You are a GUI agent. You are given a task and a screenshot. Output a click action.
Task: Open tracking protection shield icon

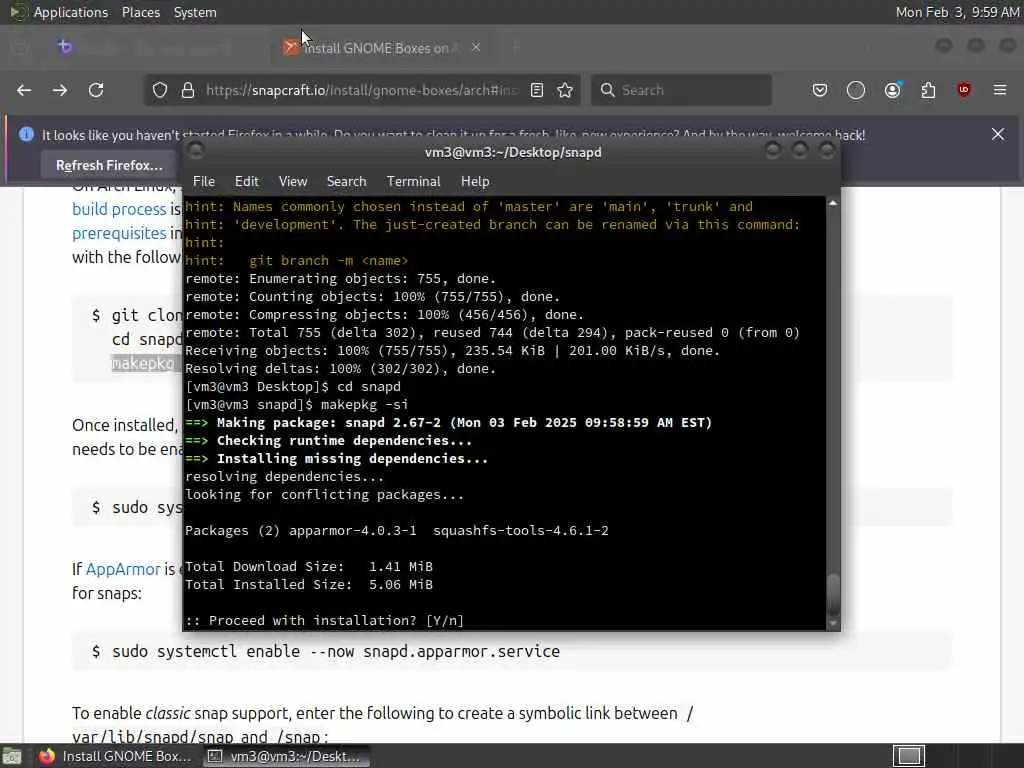tap(160, 90)
